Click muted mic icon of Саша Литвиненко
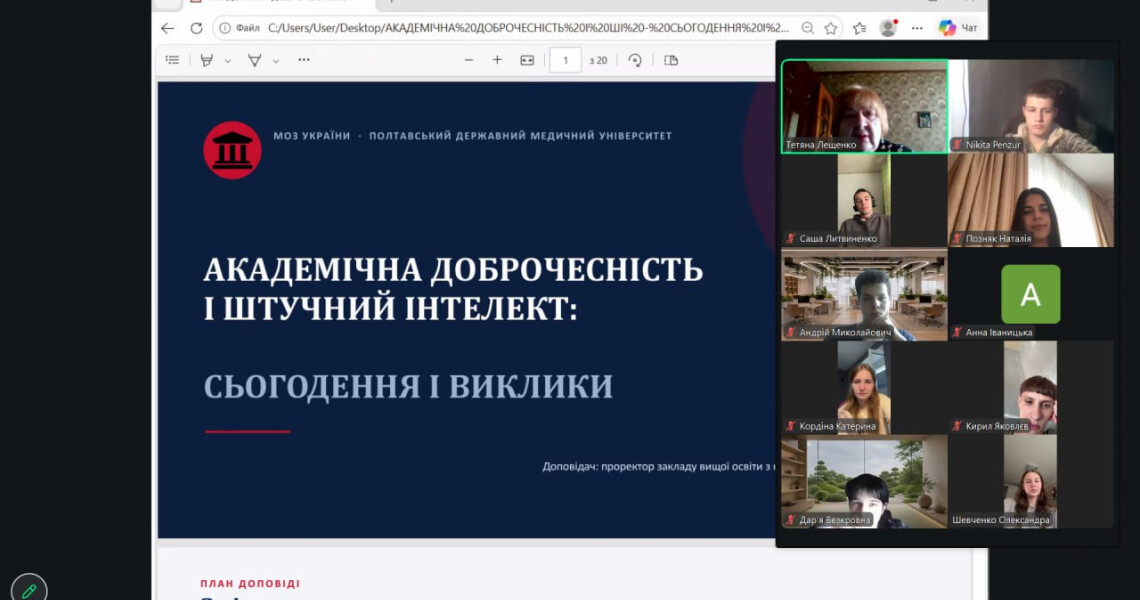This screenshot has width=1140, height=600. point(791,239)
